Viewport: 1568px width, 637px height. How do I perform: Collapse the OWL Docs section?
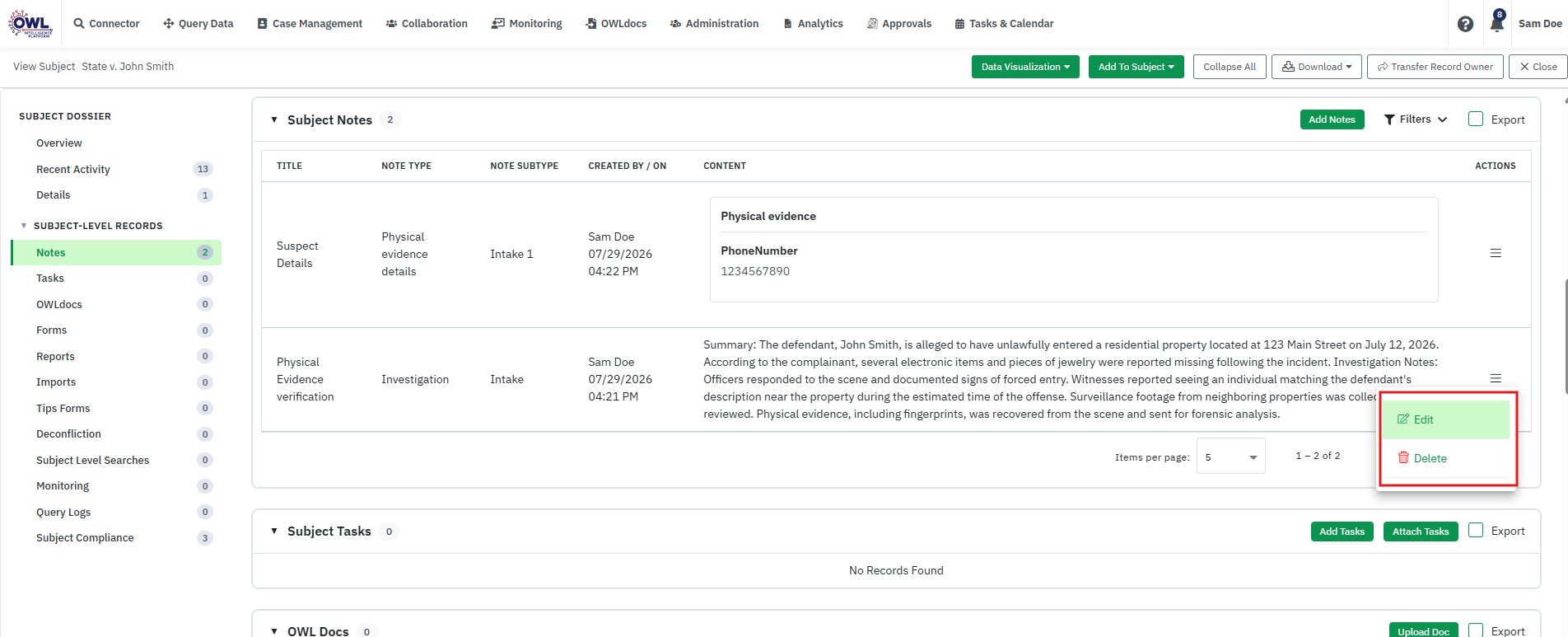pos(274,631)
